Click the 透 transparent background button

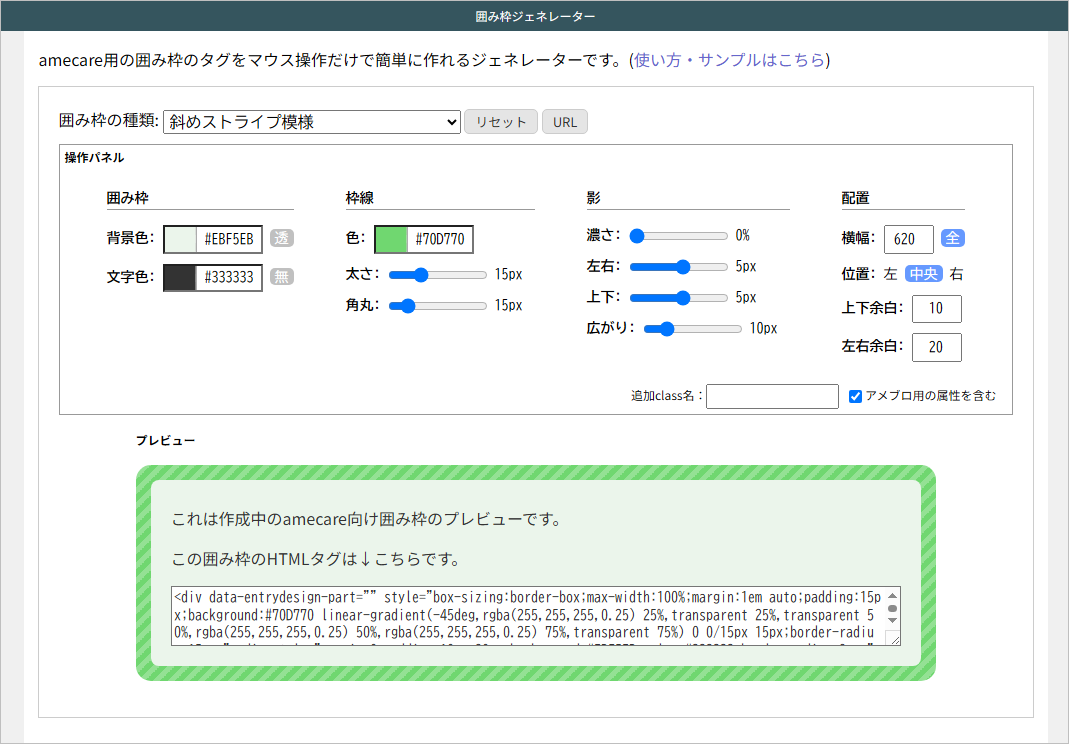(x=282, y=239)
